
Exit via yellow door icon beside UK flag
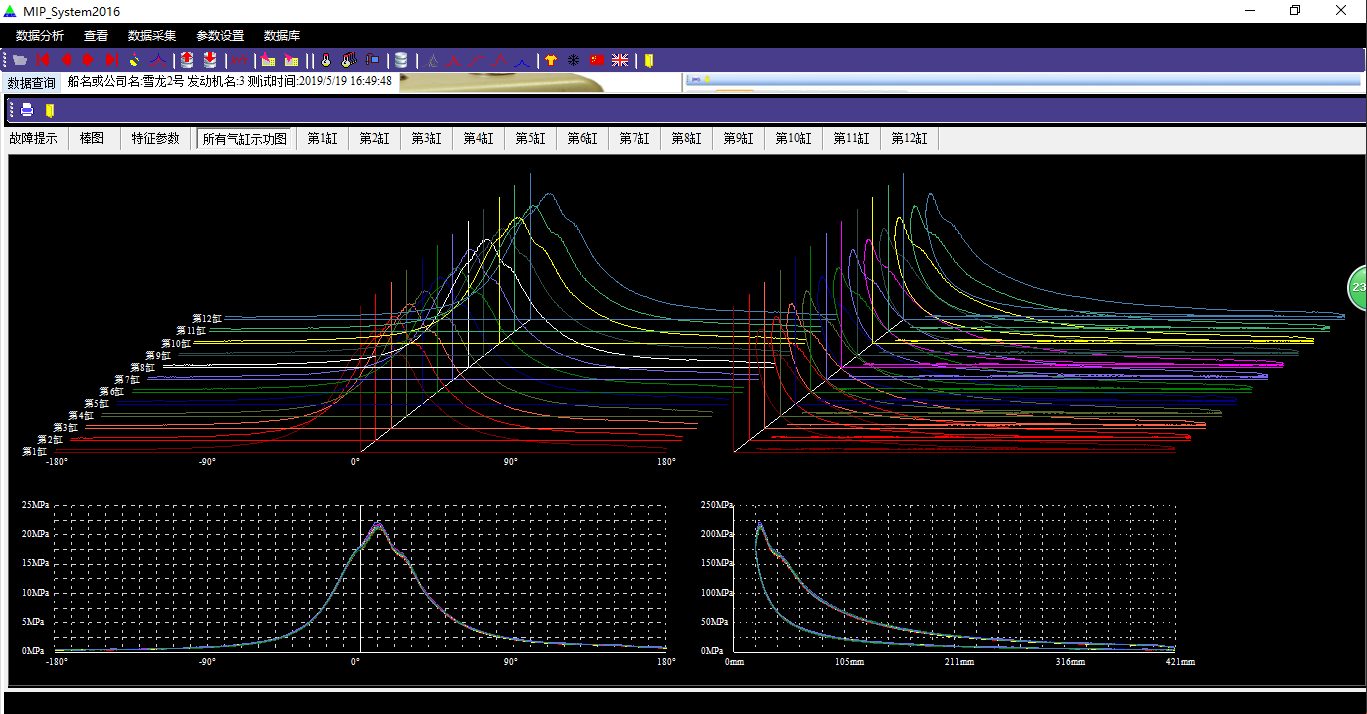[649, 60]
